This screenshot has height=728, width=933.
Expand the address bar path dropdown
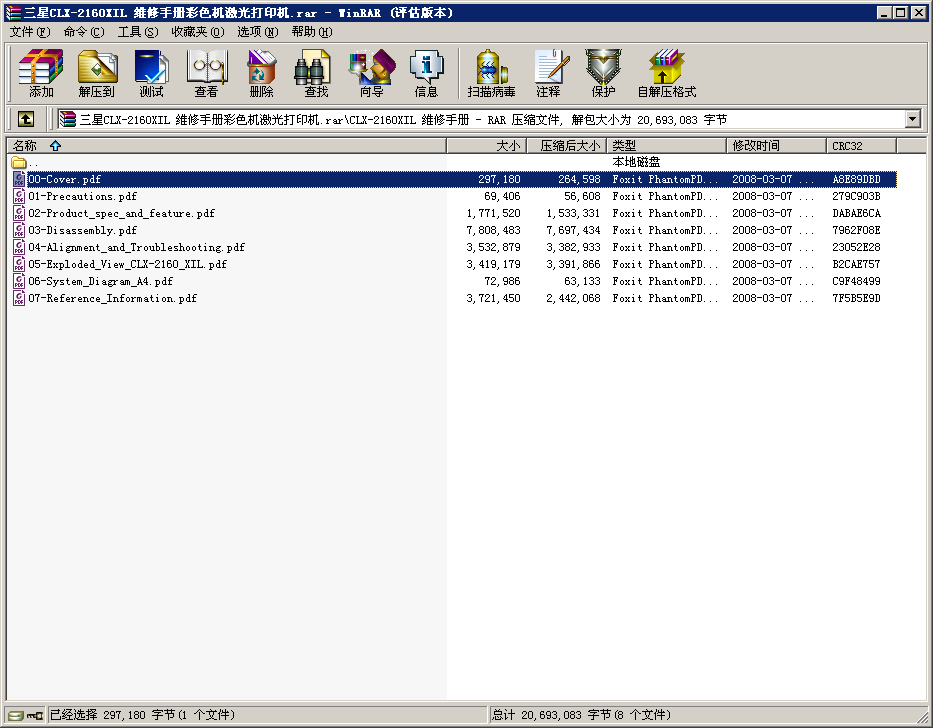913,119
